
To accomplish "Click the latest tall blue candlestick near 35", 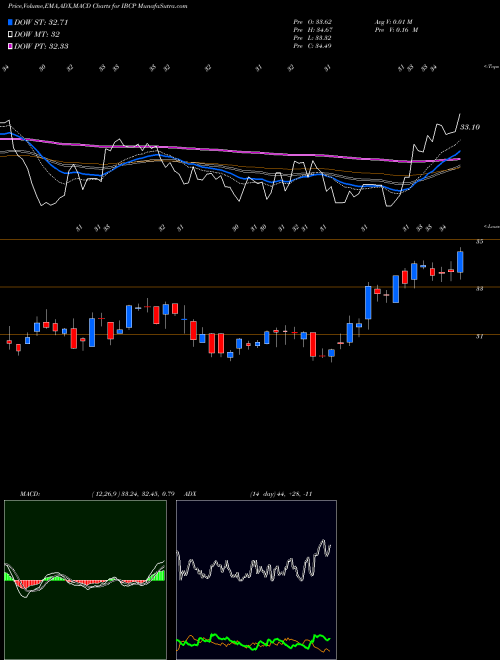I will click(x=460, y=262).
